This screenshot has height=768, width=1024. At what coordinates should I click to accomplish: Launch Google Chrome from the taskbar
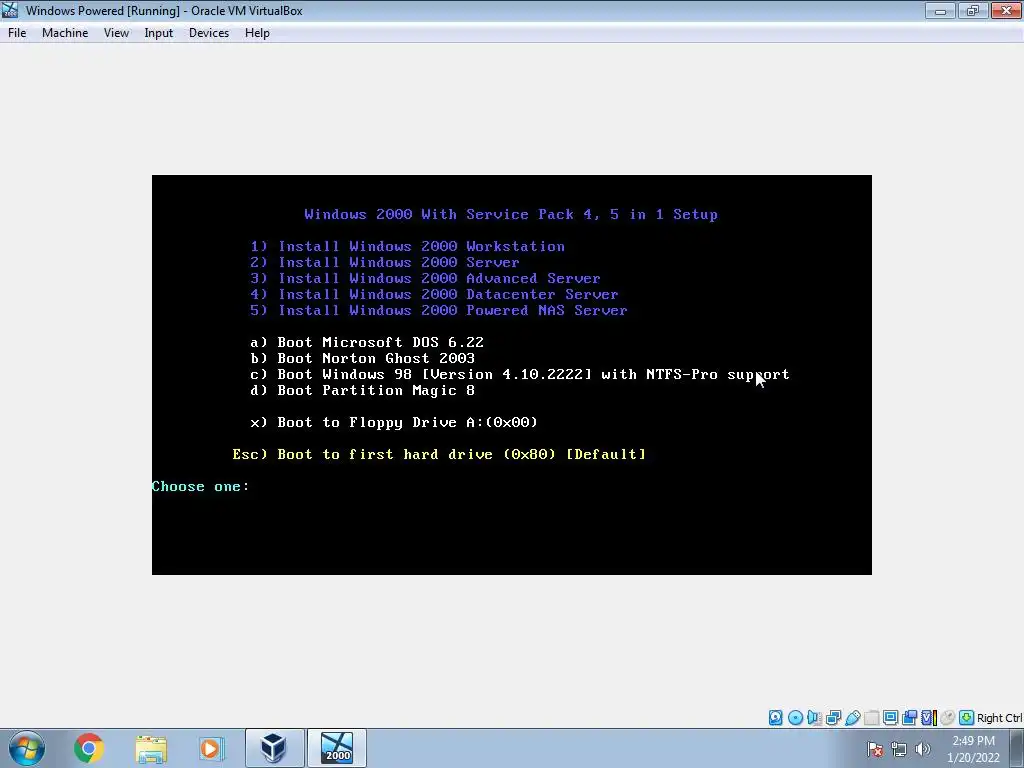[89, 748]
